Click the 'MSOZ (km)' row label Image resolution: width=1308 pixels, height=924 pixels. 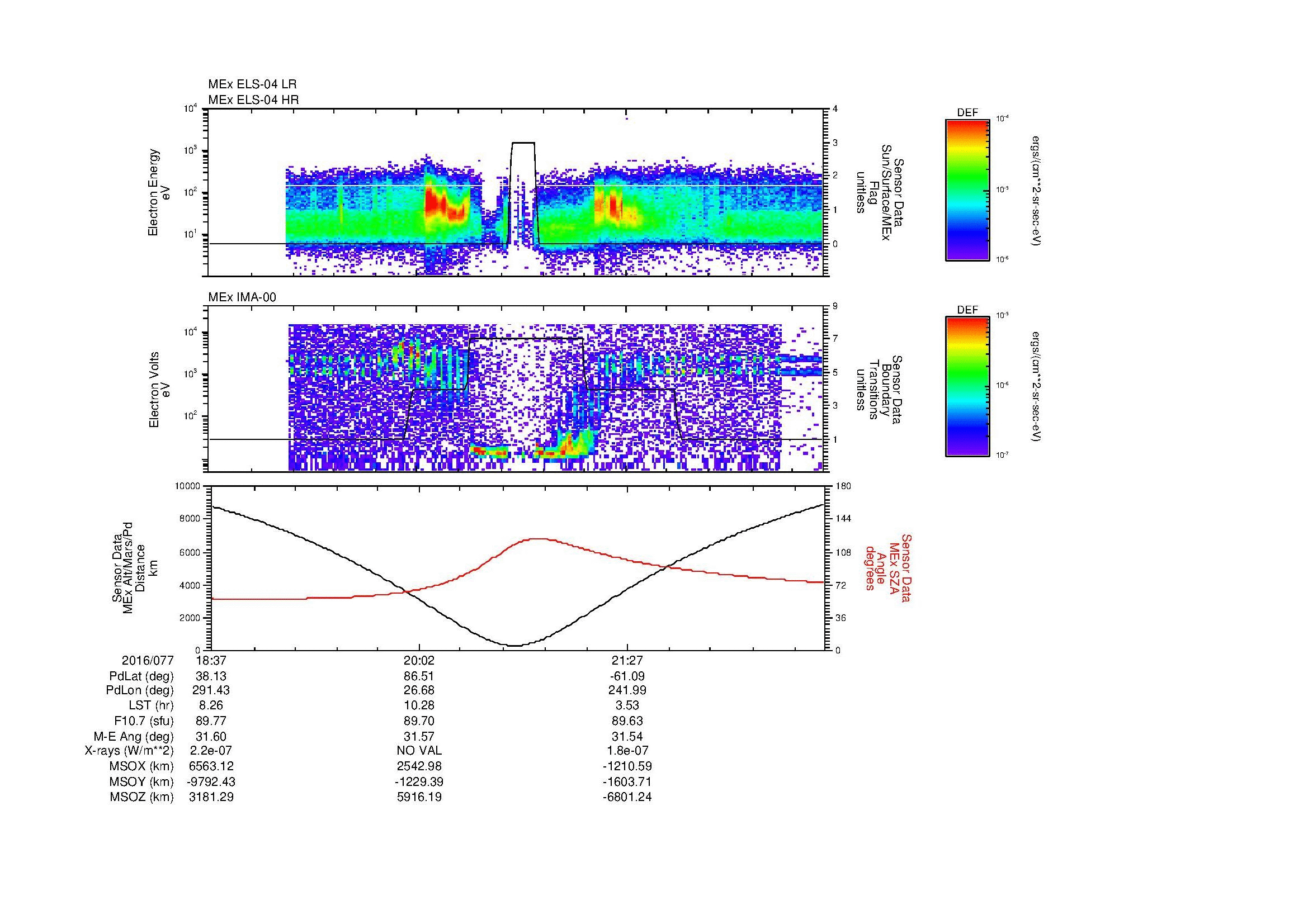point(142,797)
